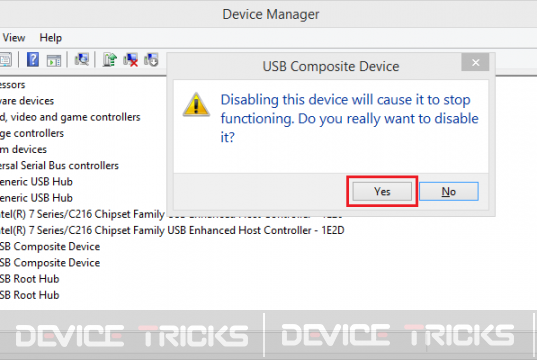The image size is (537, 360).
Task: Cancel disabling by clicking No
Action: 449,191
